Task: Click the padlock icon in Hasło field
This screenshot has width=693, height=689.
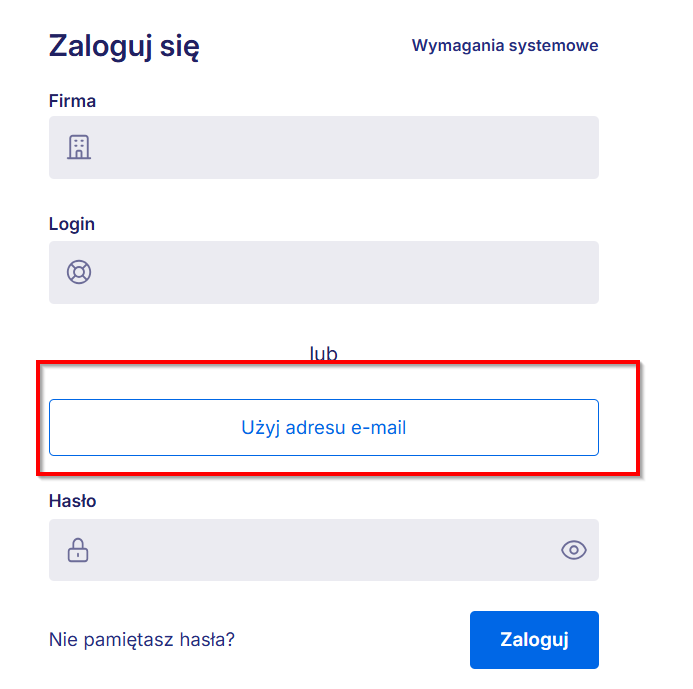Action: (78, 549)
